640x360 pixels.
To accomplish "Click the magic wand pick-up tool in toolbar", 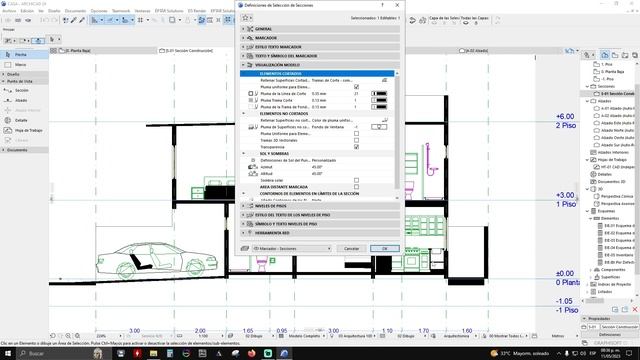I will pos(82,20).
